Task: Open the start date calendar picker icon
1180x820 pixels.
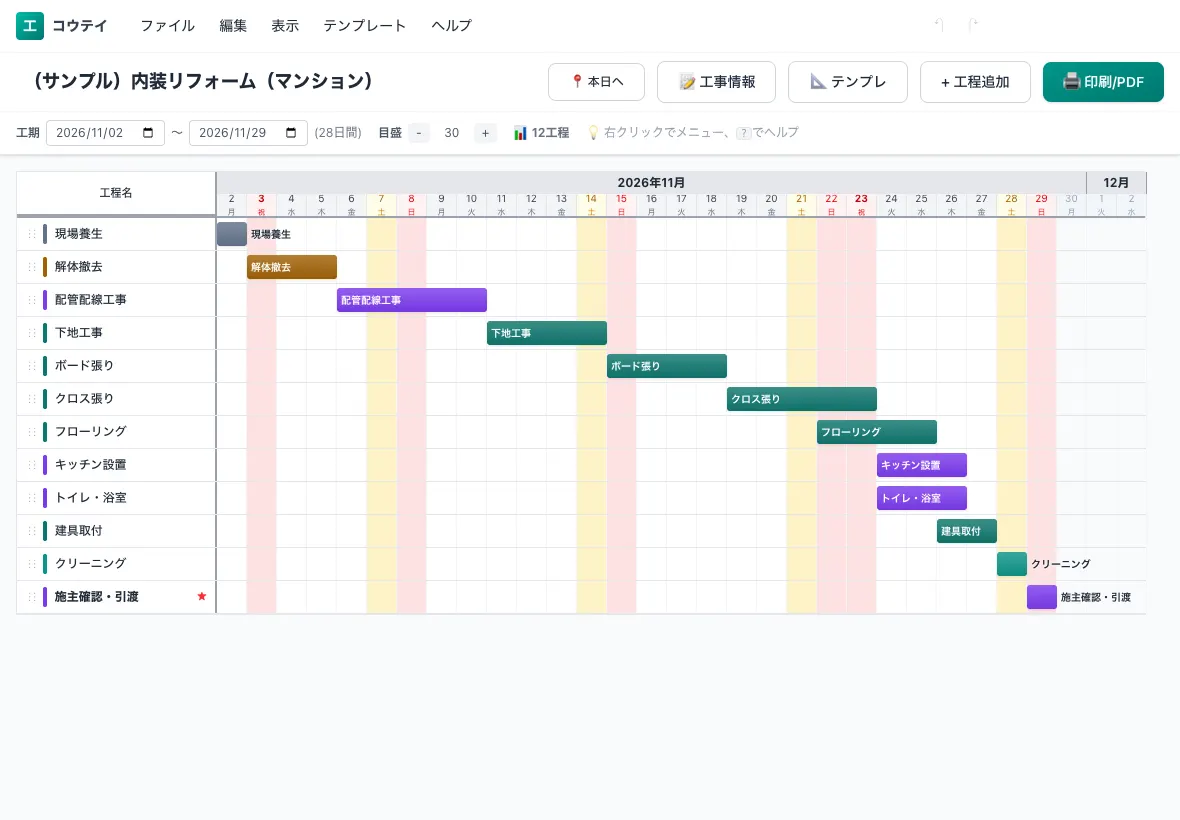Action: pyautogui.click(x=148, y=132)
